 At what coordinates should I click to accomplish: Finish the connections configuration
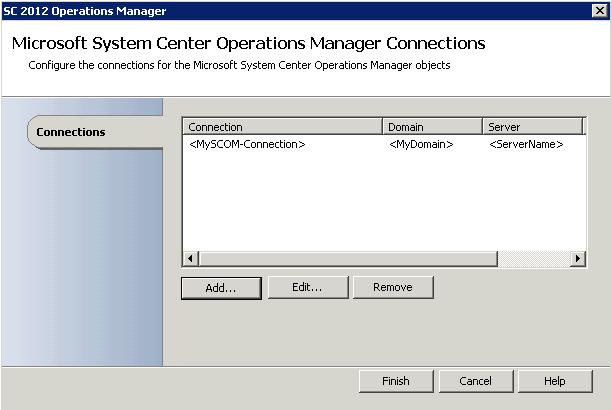(396, 381)
